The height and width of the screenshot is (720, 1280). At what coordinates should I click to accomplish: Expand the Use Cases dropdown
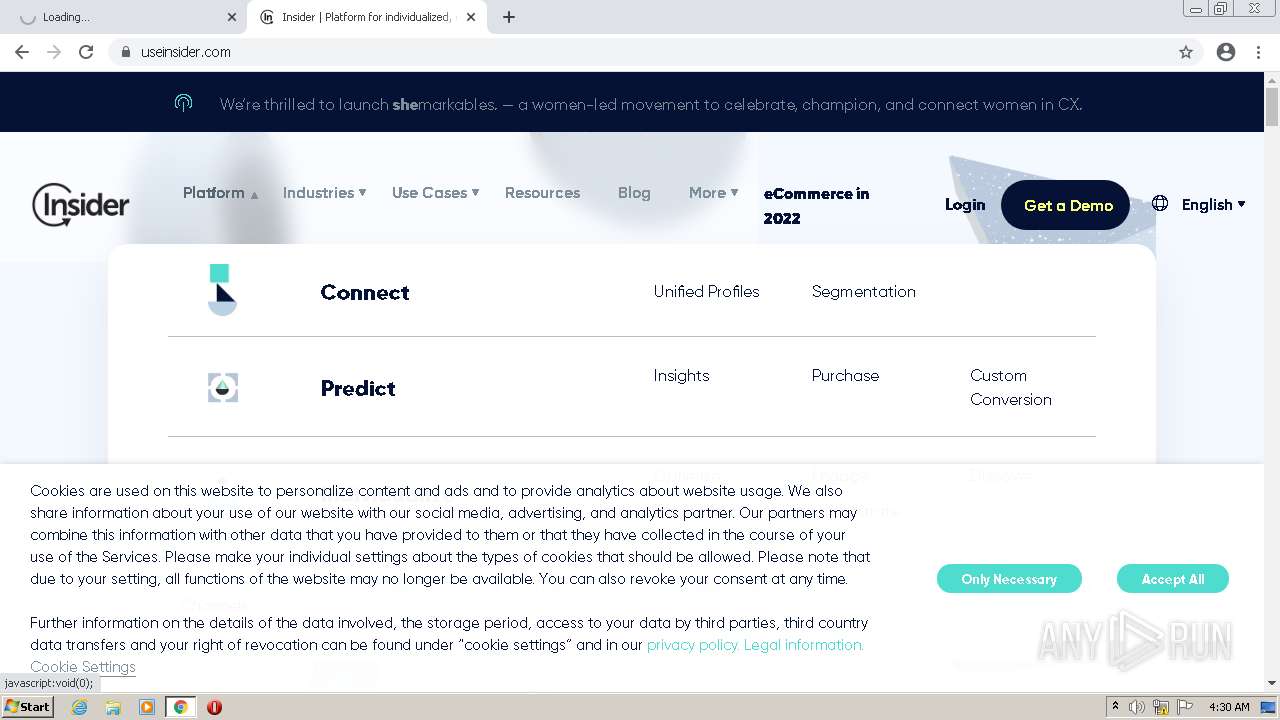[x=435, y=193]
